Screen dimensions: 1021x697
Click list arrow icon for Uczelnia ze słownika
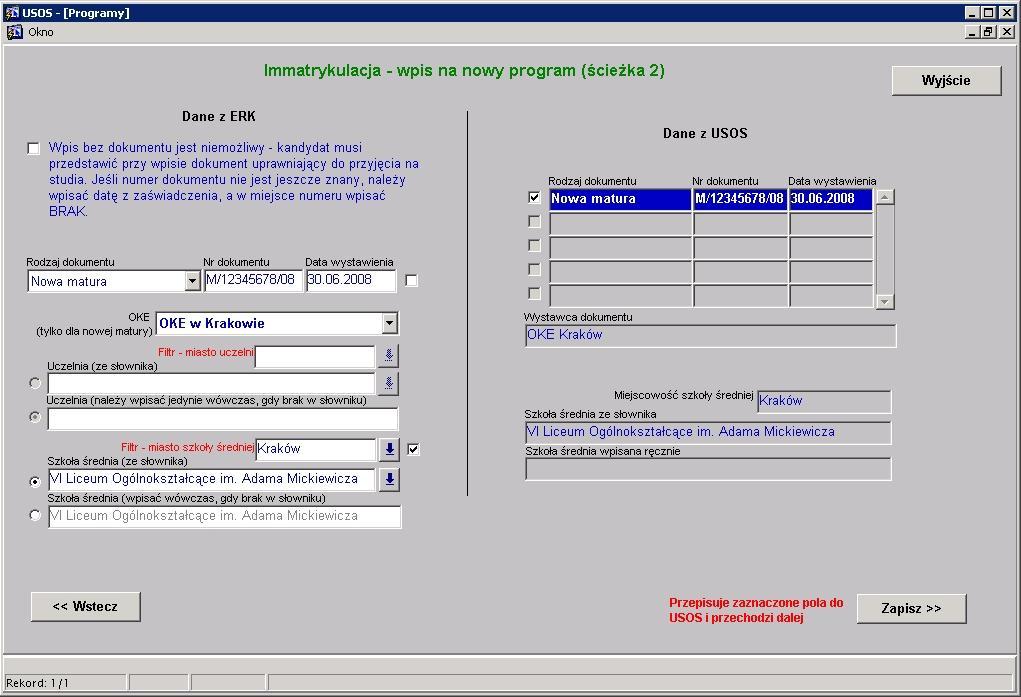point(389,384)
